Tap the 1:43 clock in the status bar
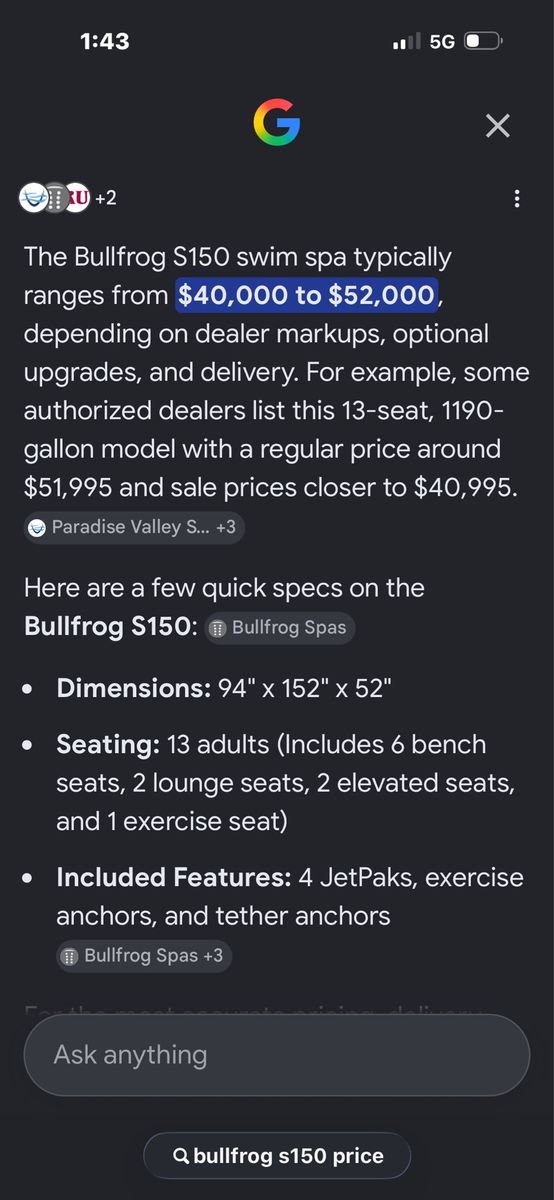 click(x=104, y=41)
